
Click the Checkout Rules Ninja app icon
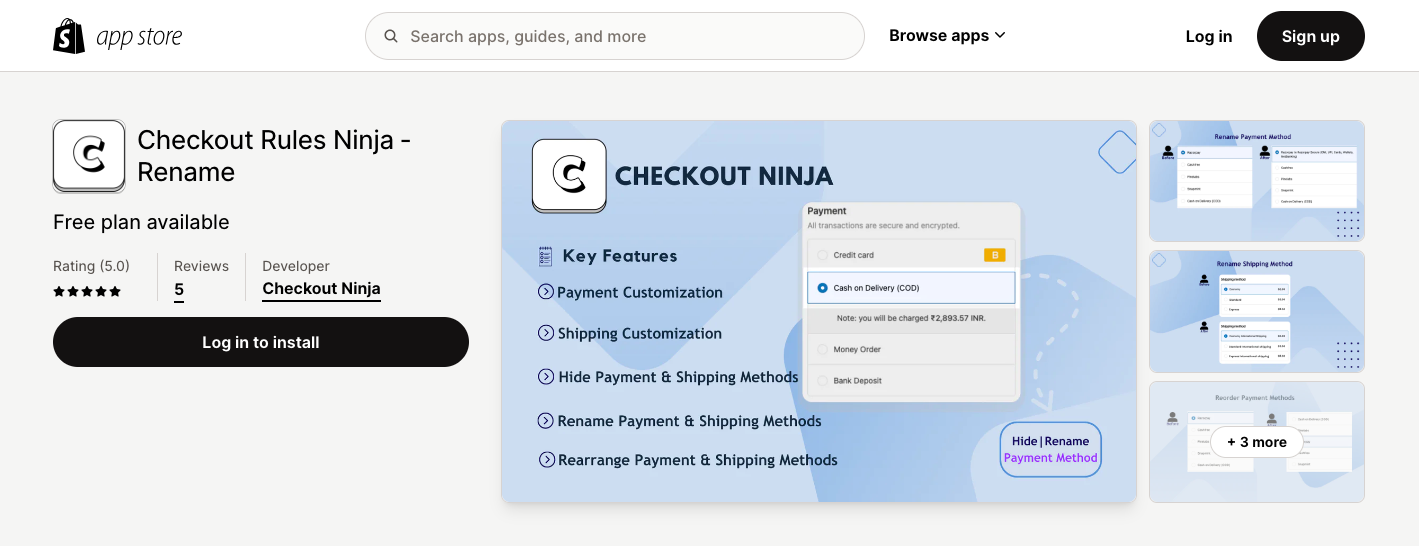[89, 156]
